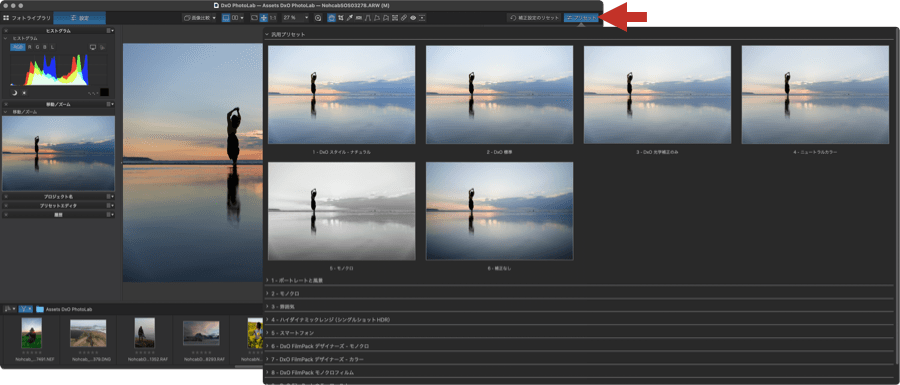Click the Move/Zoom navigator preview image

coord(59,154)
